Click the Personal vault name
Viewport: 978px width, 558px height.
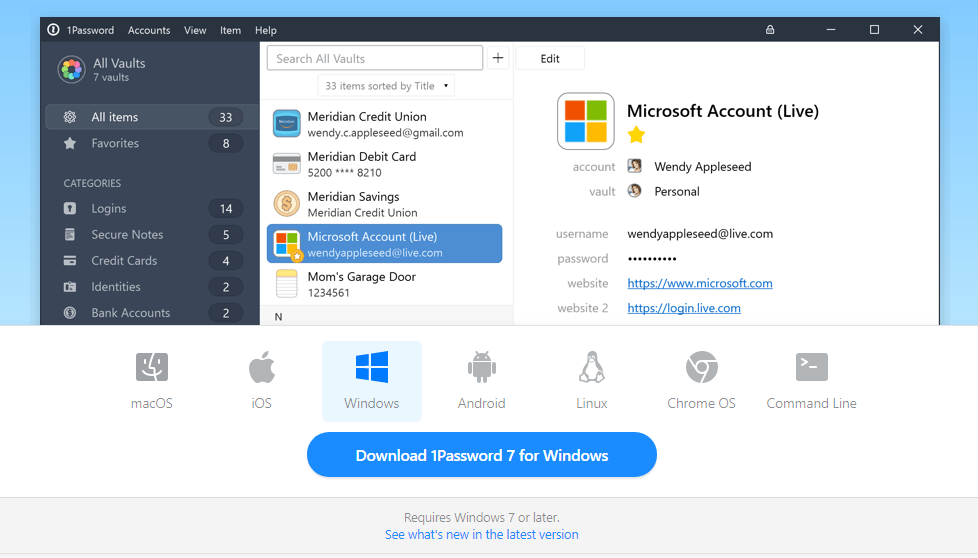677,191
